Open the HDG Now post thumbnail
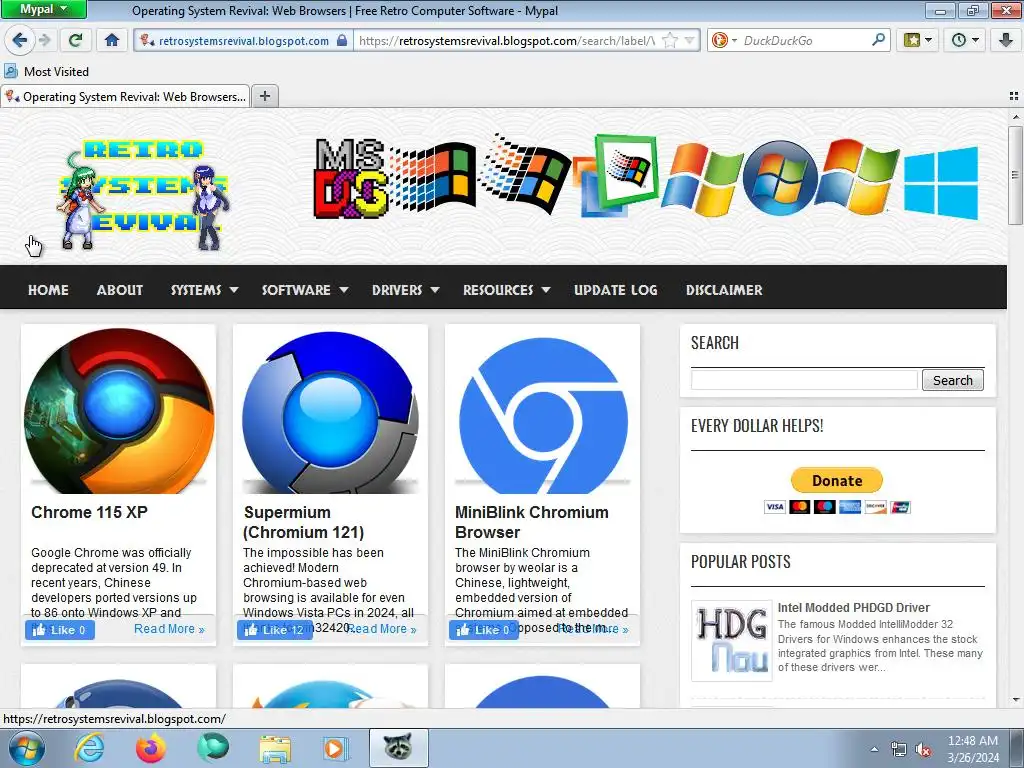Screen dimensions: 1024x768 731,641
